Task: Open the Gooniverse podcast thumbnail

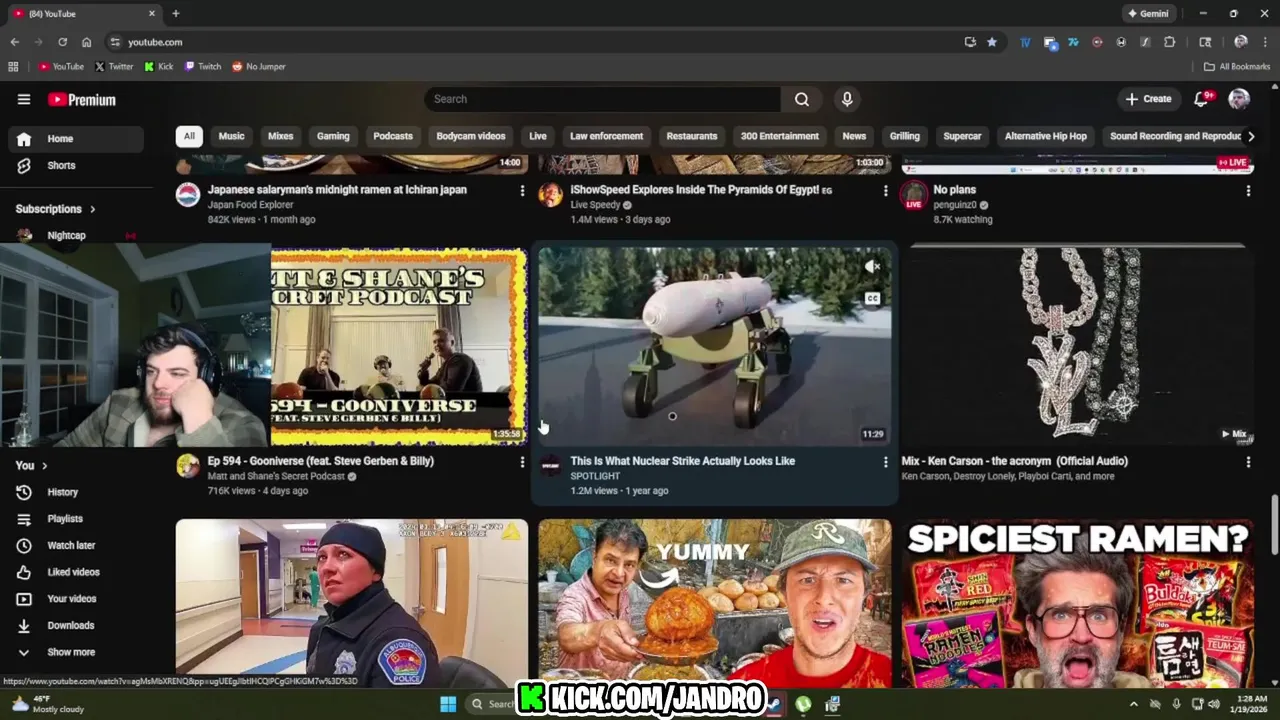Action: coord(399,346)
